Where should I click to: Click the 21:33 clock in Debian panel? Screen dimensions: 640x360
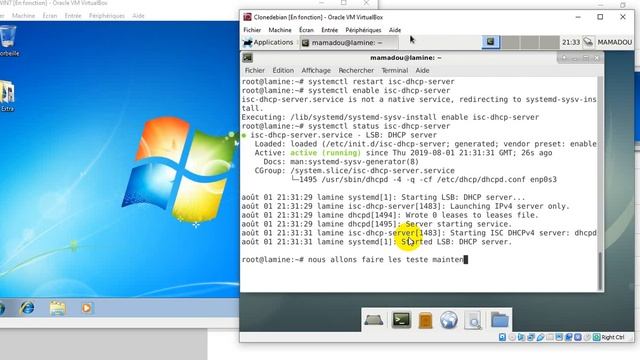571,42
